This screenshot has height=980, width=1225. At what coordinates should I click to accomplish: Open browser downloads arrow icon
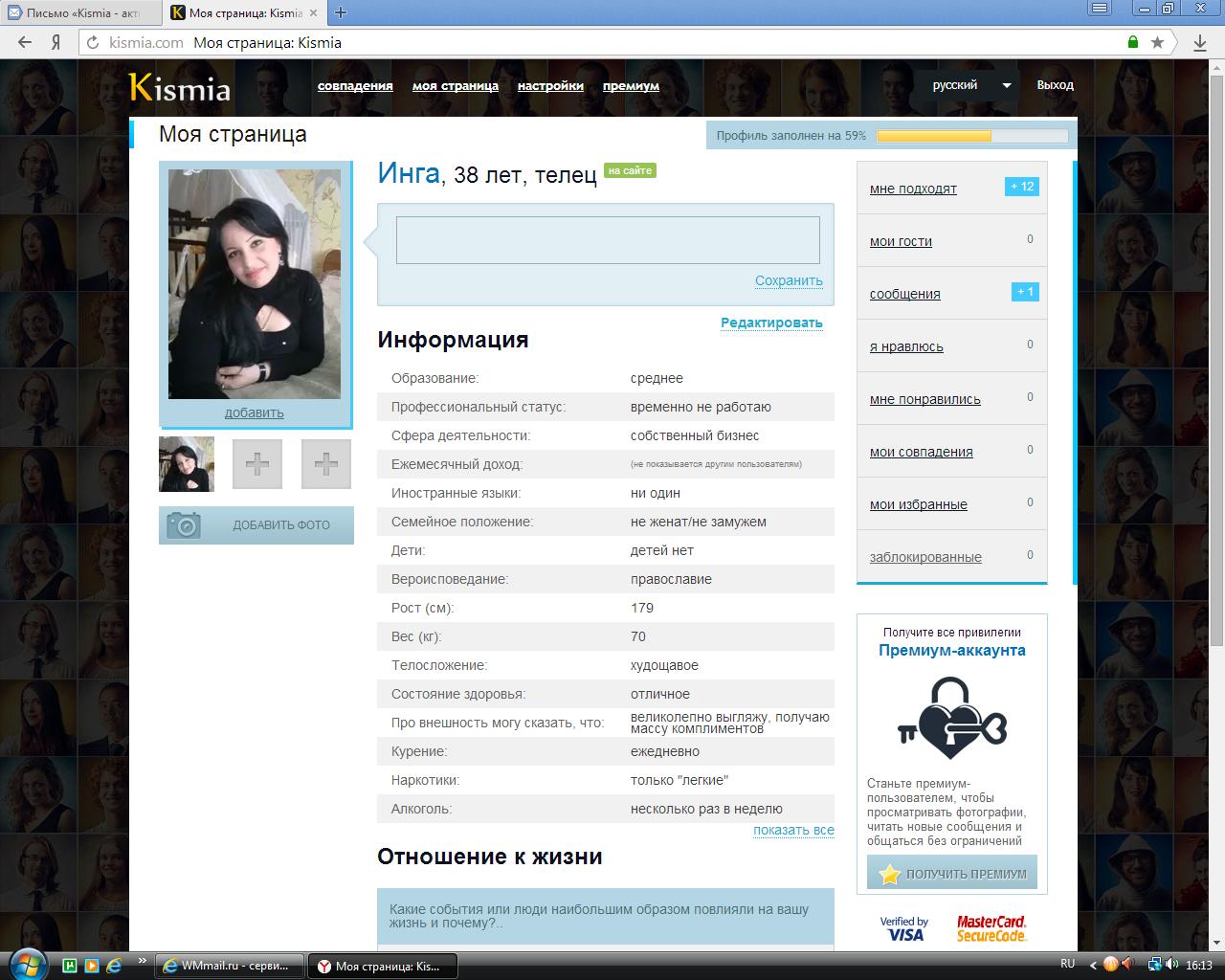tap(1199, 42)
